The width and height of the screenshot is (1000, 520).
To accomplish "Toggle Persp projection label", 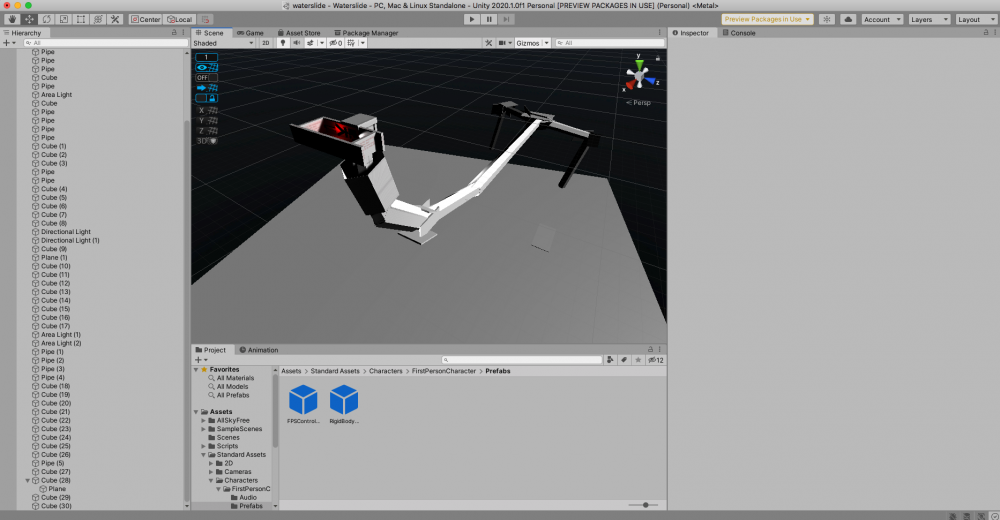I will 638,102.
